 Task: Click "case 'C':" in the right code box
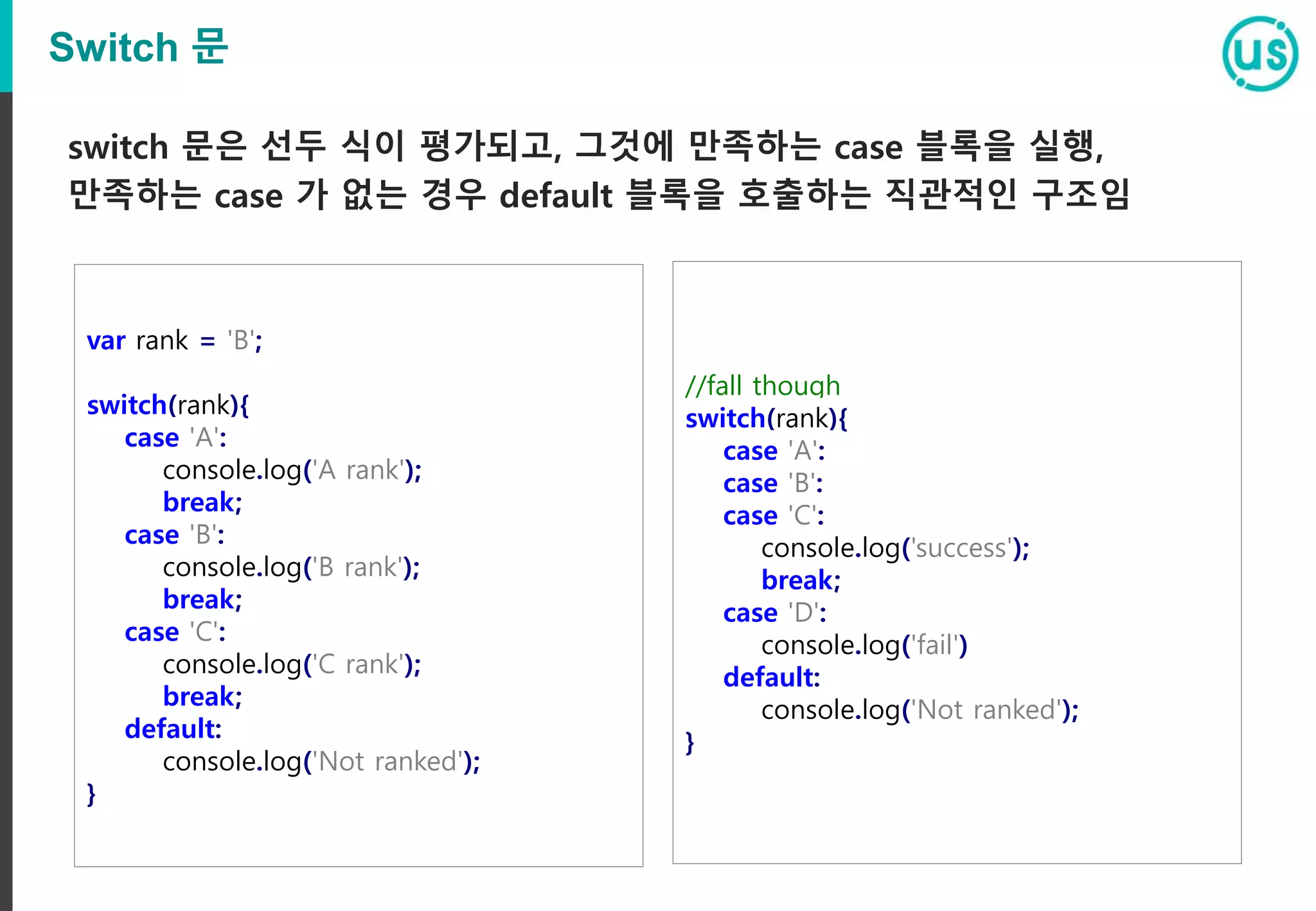774,516
